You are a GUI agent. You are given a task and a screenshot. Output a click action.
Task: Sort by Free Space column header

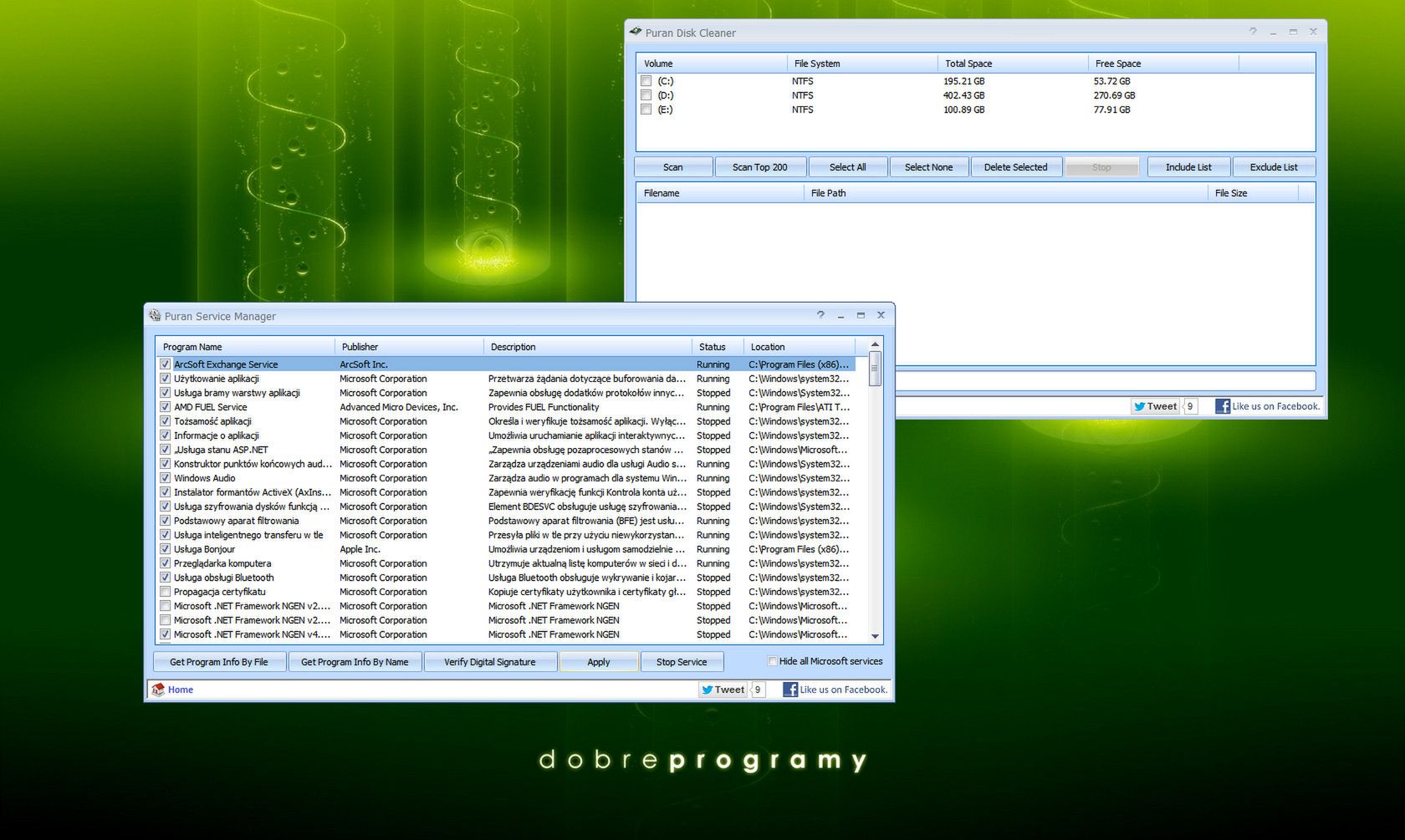click(x=1163, y=64)
